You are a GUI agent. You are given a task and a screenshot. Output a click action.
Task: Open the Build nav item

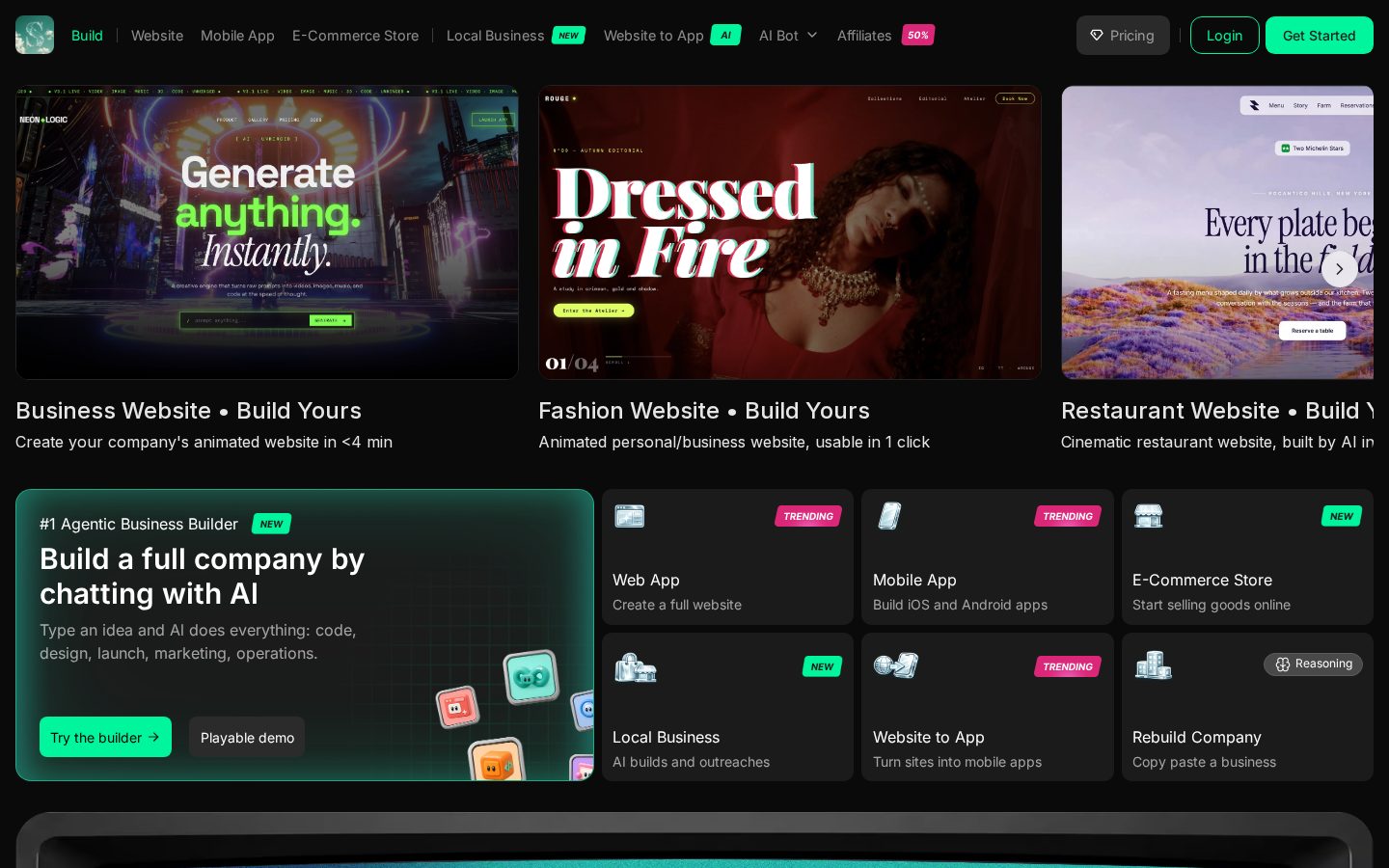point(87,36)
